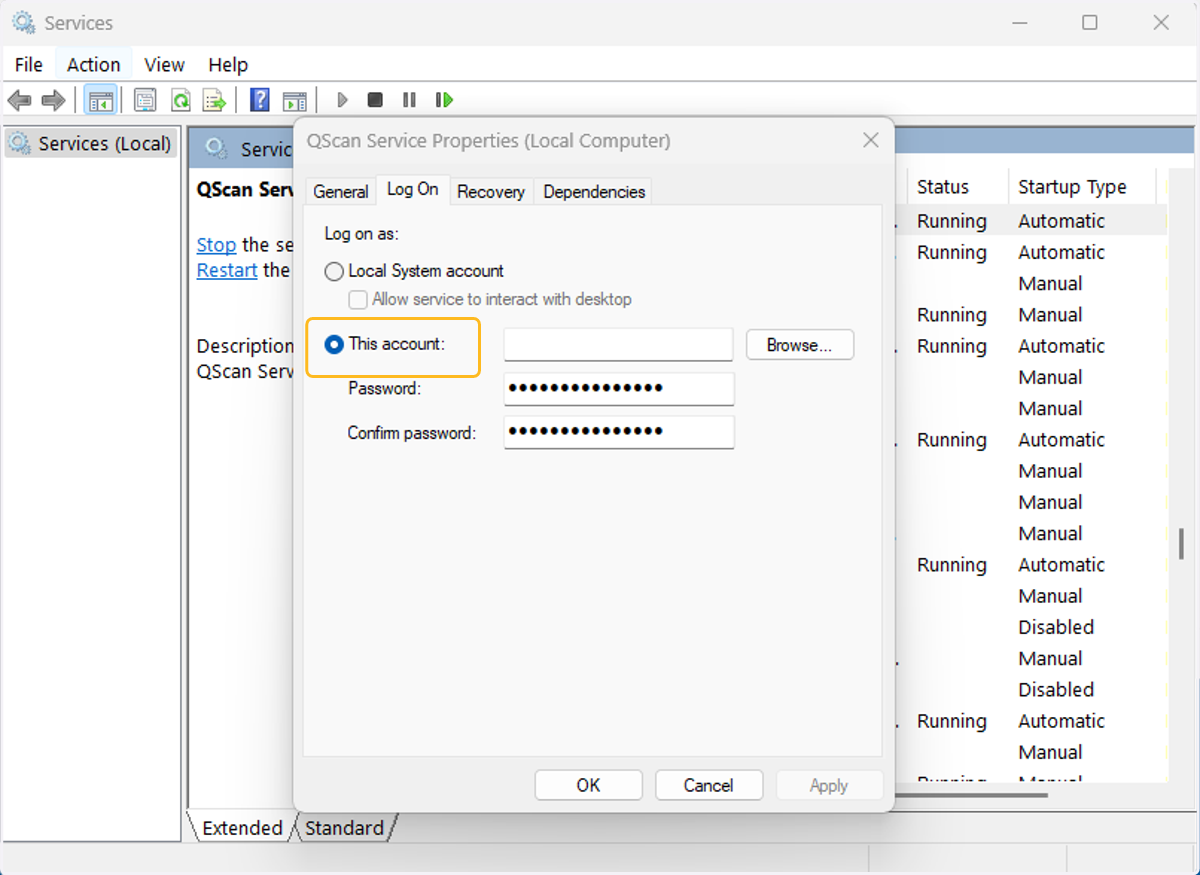Viewport: 1200px width, 875px height.
Task: Click the Browse... button
Action: point(800,345)
